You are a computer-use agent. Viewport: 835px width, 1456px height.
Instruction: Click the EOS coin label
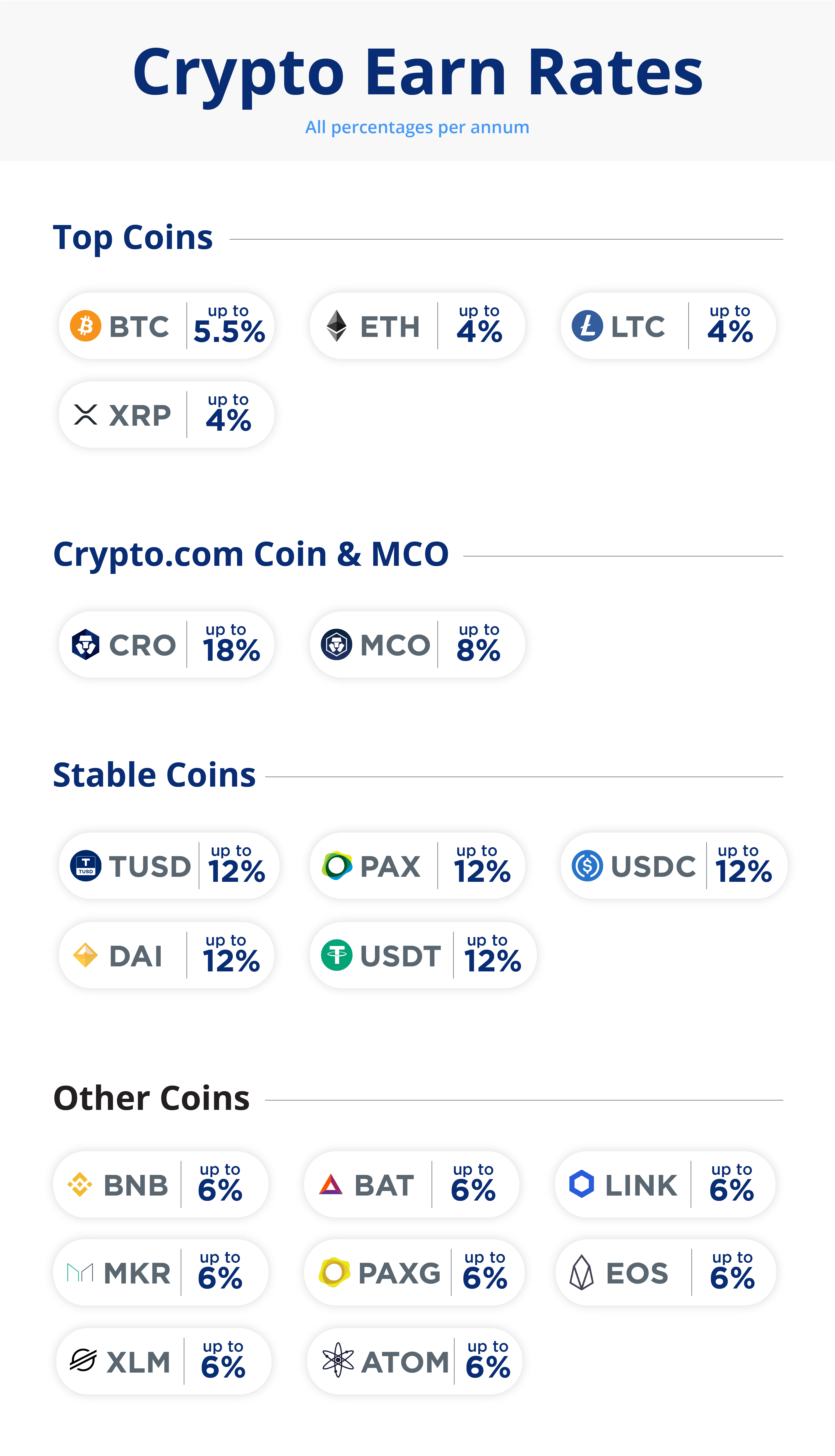pyautogui.click(x=637, y=1273)
